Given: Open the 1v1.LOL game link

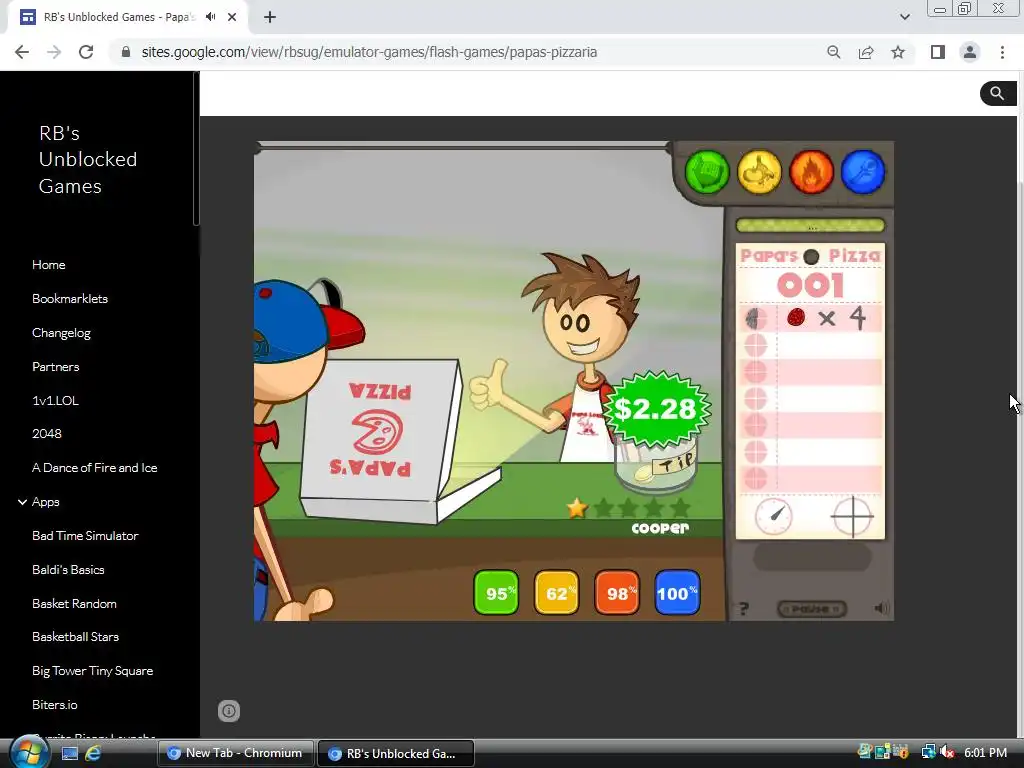Looking at the screenshot, I should 56,400.
